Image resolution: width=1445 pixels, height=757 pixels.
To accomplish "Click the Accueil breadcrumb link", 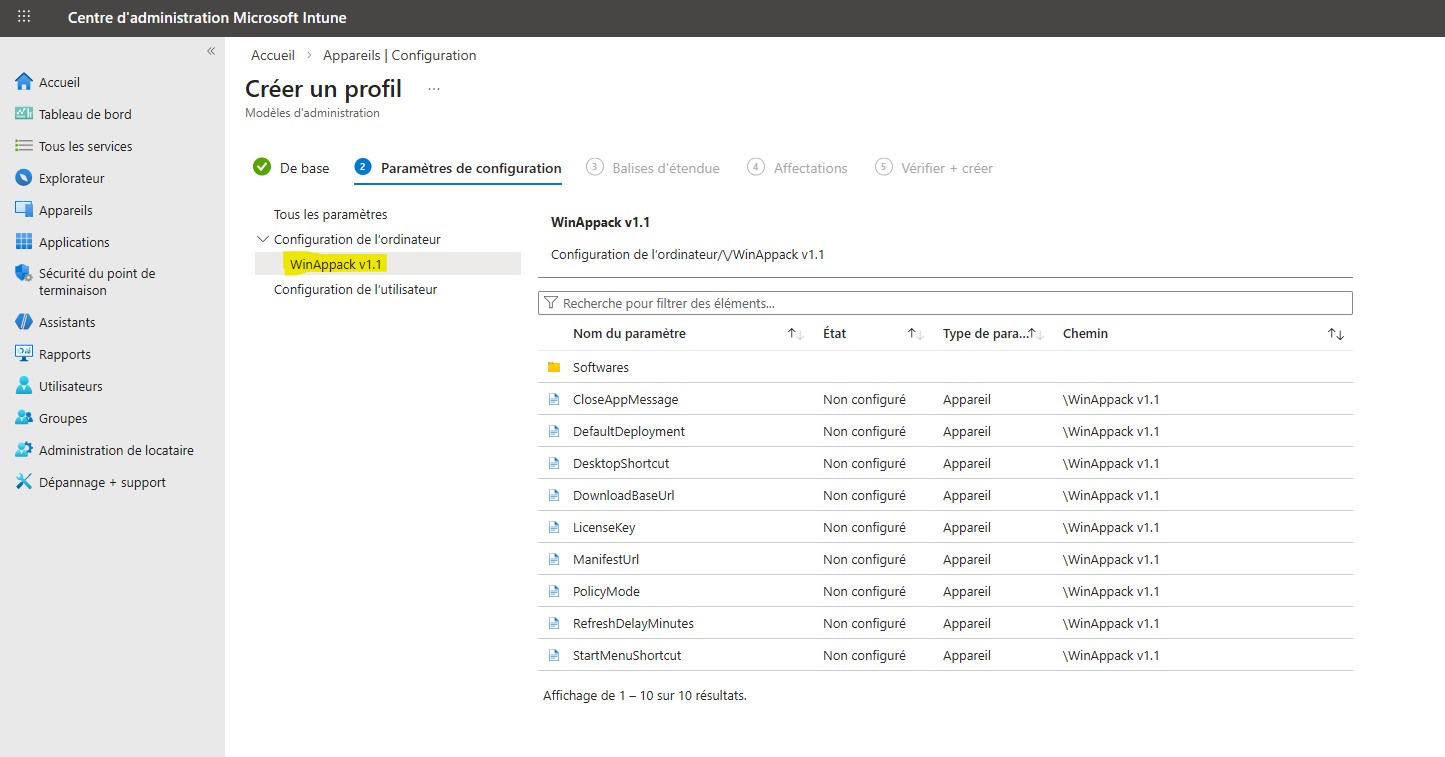I will coord(272,55).
